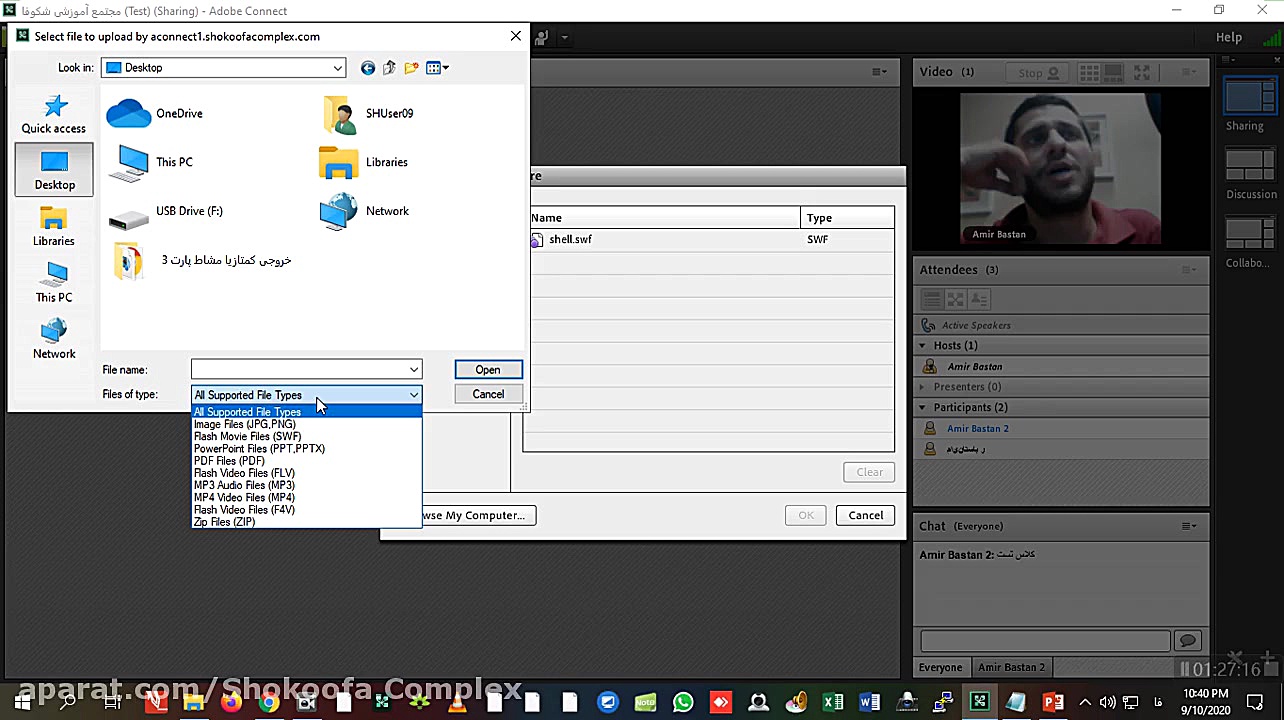Go to Quick access in places bar

coord(54,115)
